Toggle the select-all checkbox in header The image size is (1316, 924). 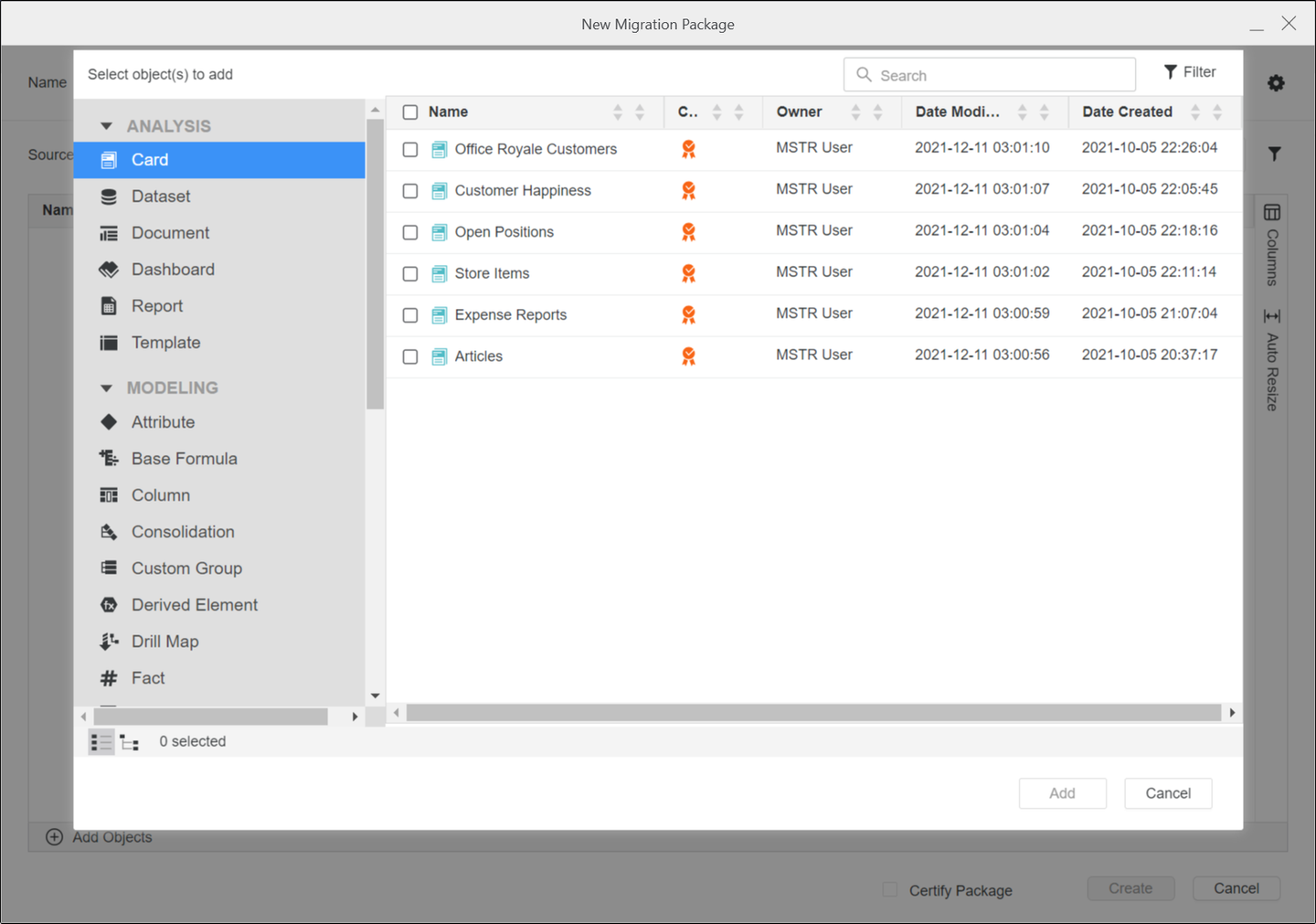410,112
